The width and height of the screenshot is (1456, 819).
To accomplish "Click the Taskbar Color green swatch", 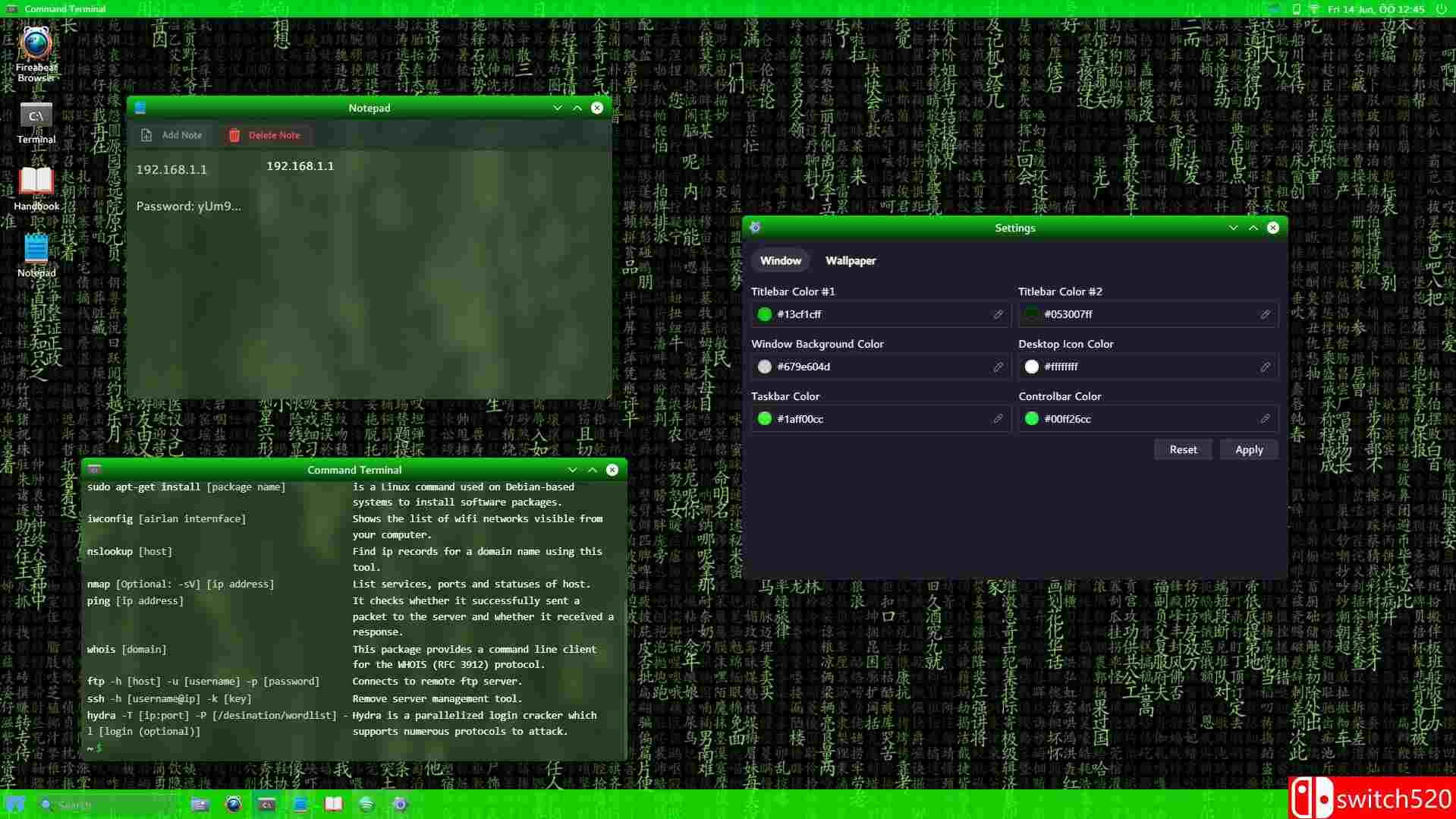I will [764, 418].
